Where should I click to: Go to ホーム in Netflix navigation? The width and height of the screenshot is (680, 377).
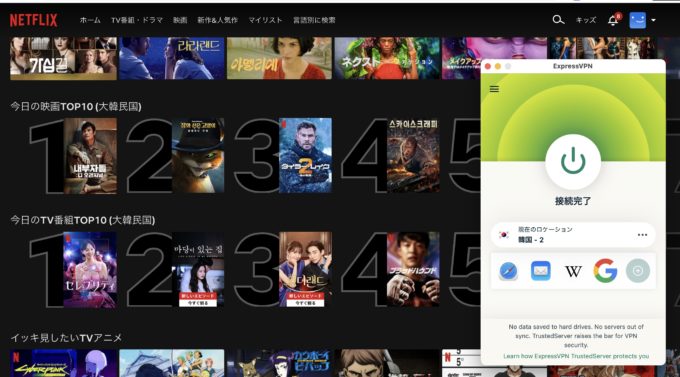click(x=90, y=20)
